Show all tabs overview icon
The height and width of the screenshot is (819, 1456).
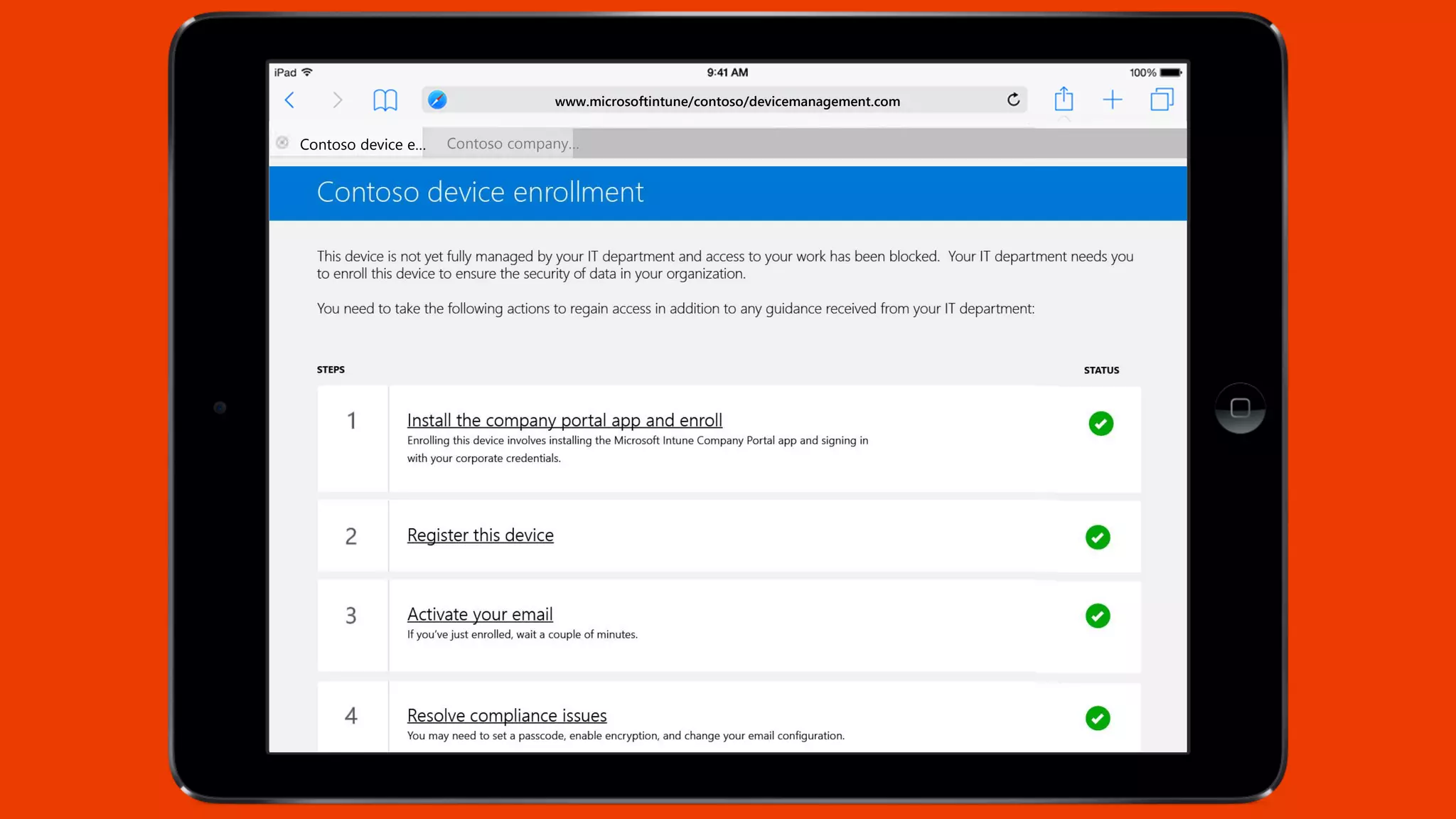click(x=1162, y=100)
